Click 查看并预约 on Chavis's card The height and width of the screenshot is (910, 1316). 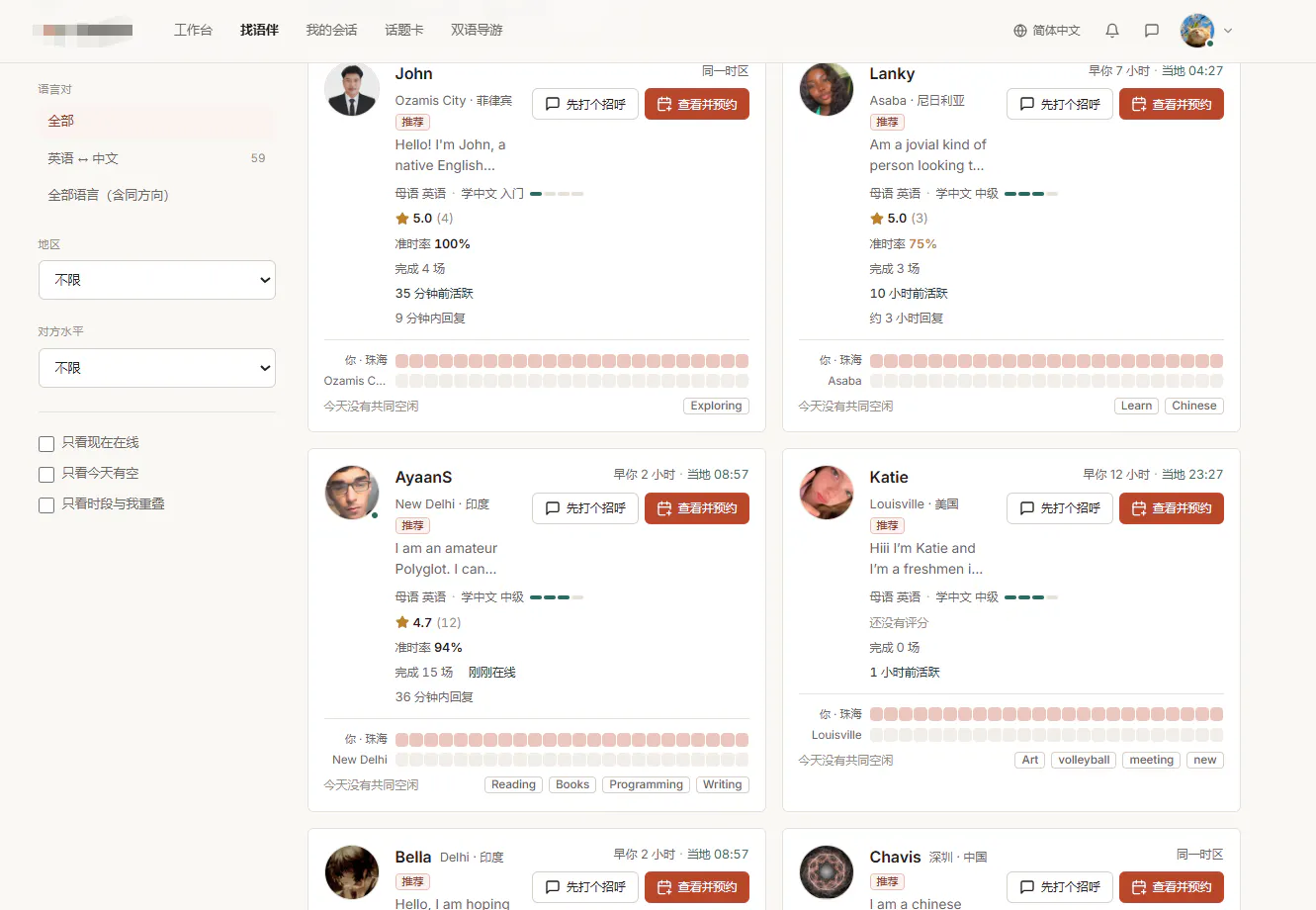tap(1172, 887)
